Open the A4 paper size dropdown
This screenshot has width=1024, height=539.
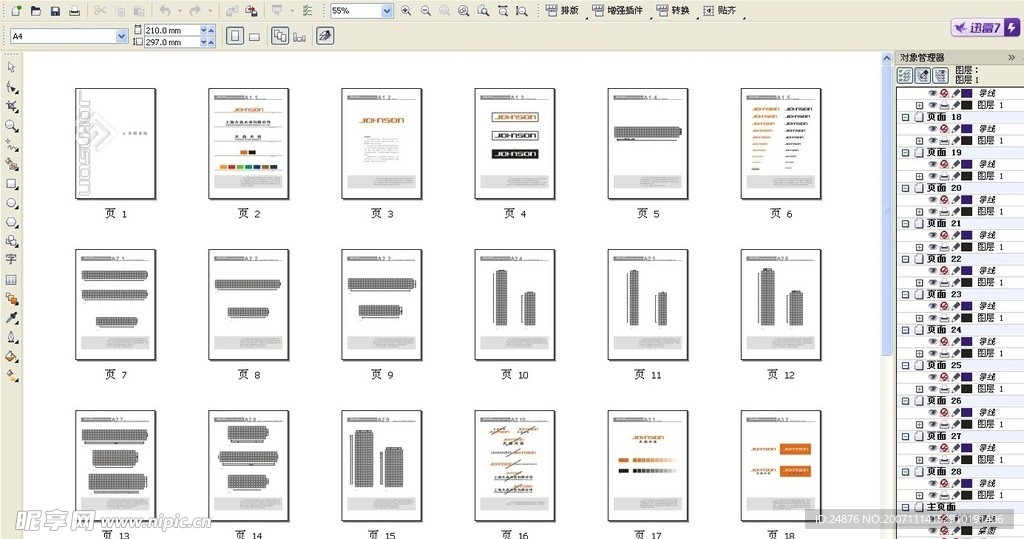point(122,36)
